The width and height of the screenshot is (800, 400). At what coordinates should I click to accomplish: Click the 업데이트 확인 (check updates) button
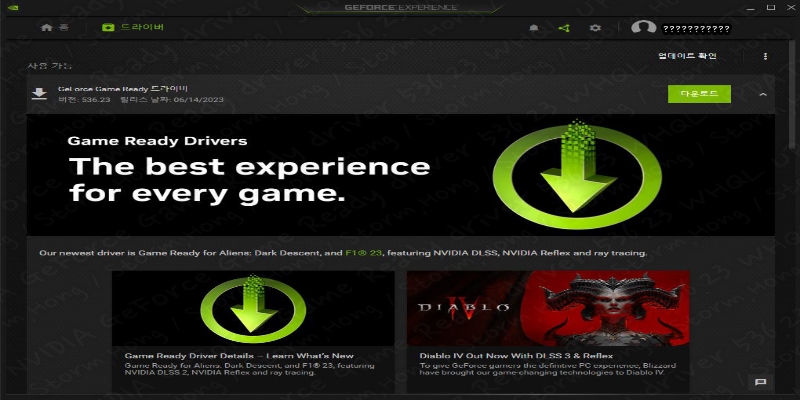point(687,56)
